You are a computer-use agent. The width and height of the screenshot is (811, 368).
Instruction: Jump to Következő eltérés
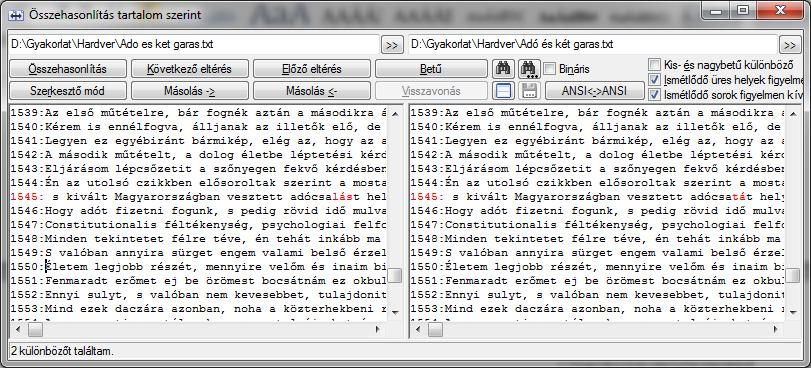pyautogui.click(x=190, y=68)
